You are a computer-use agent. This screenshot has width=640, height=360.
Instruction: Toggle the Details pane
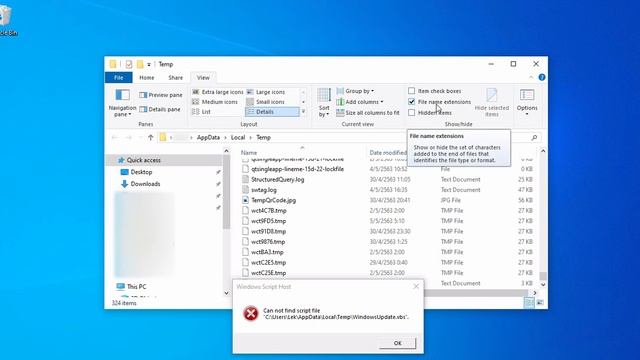click(160, 109)
